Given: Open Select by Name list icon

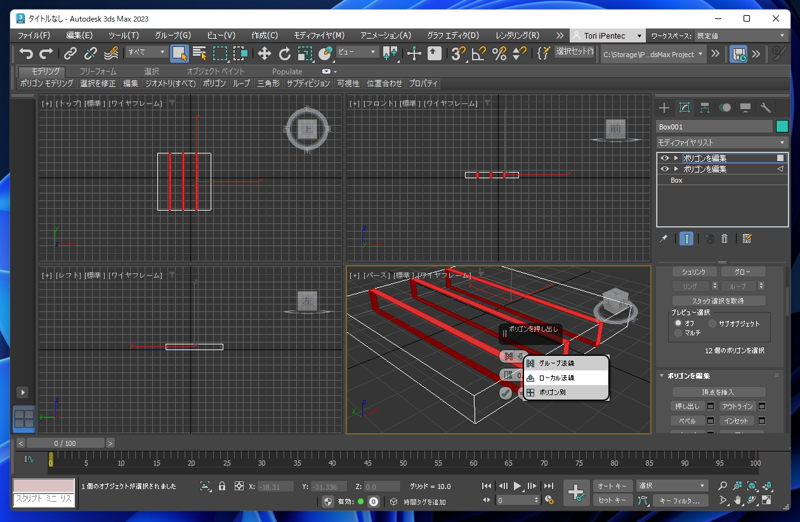Looking at the screenshot, I should tap(199, 53).
